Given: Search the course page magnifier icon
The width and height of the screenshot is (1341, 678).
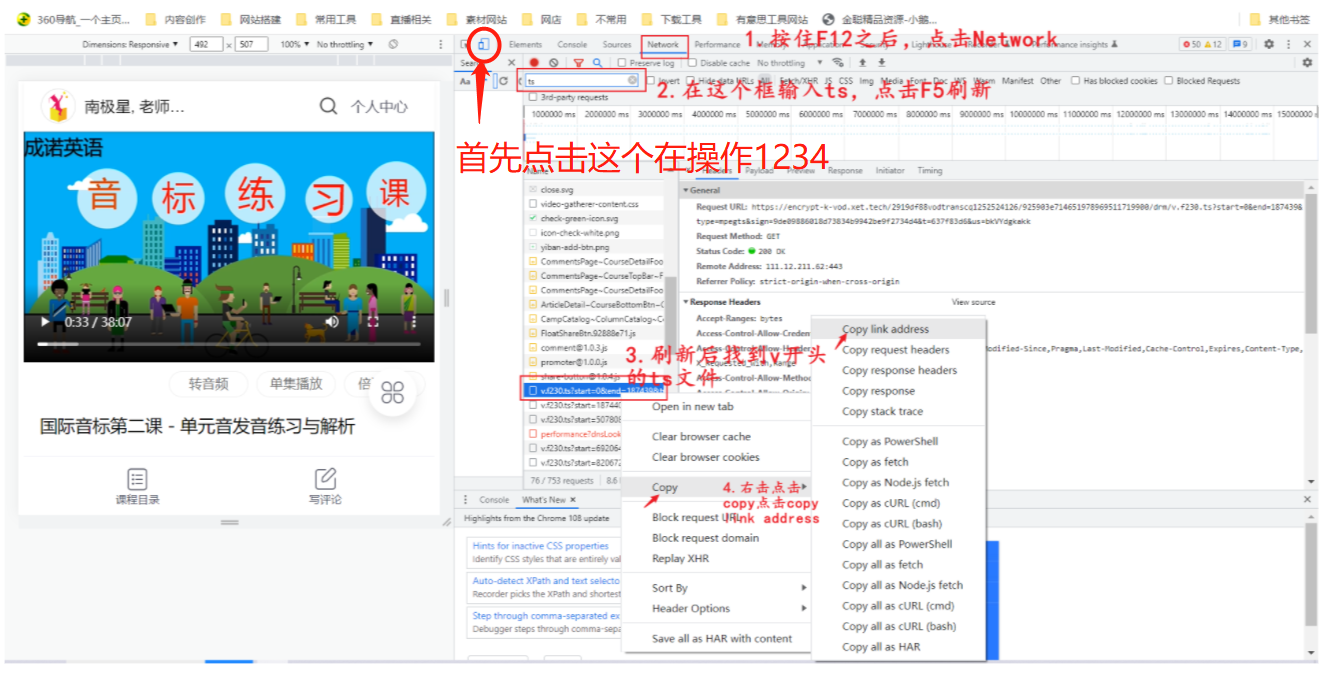Looking at the screenshot, I should tap(328, 106).
